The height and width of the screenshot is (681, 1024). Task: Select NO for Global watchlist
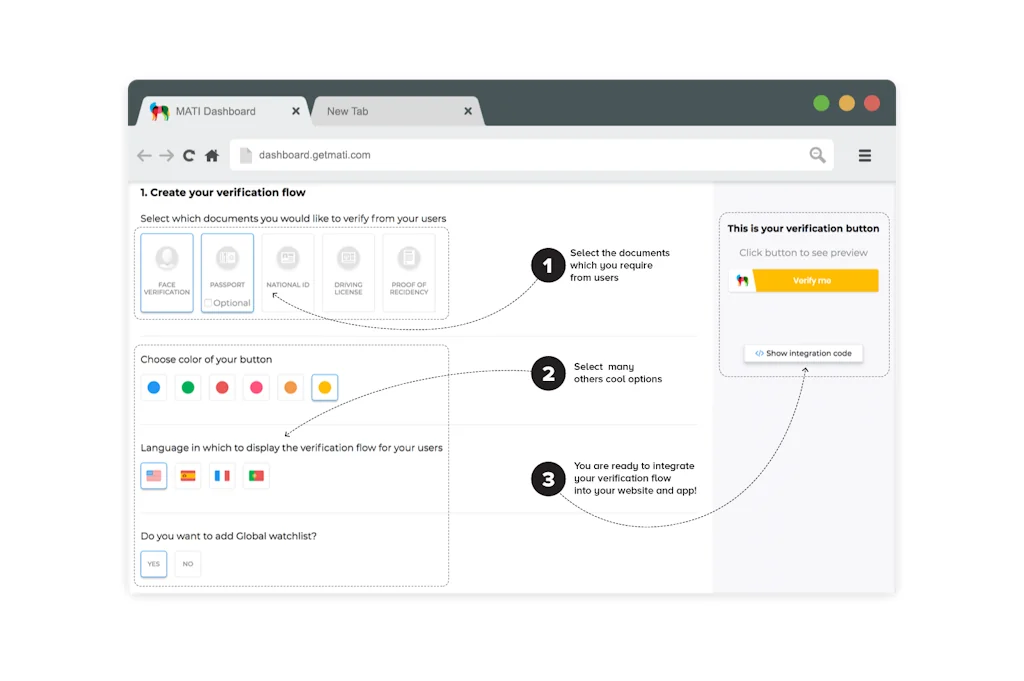pos(188,564)
